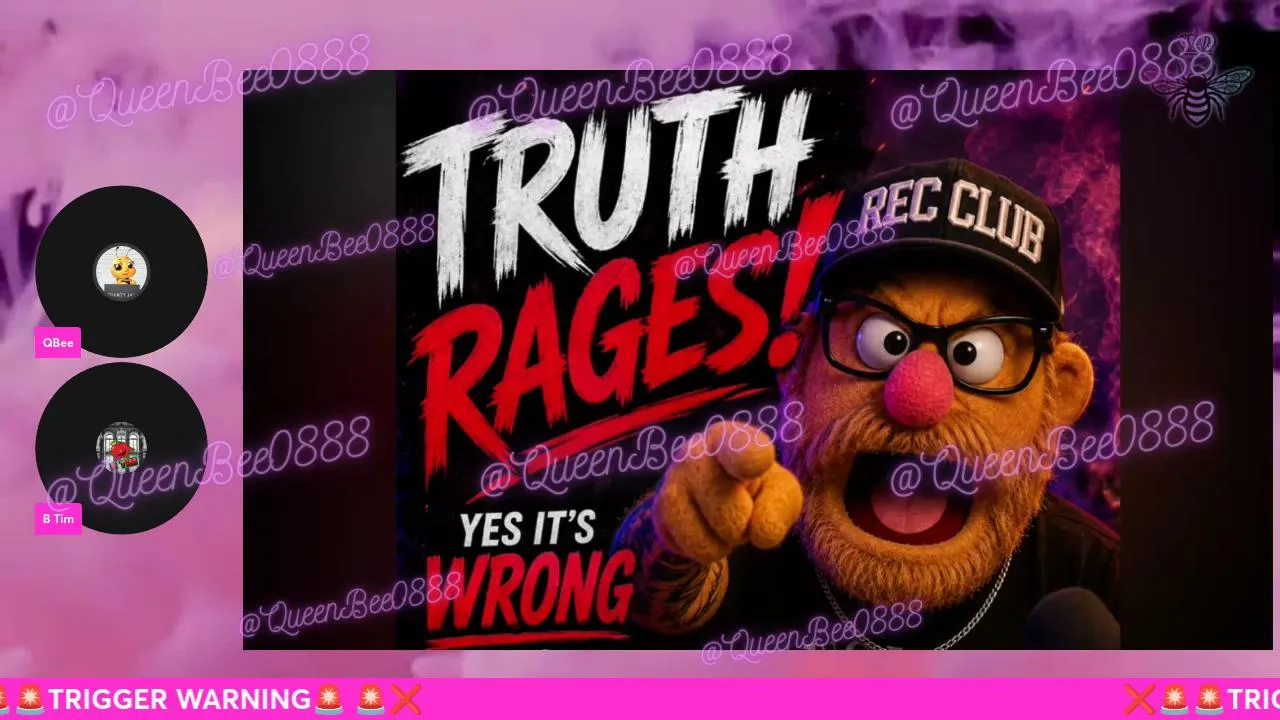Viewport: 1280px width, 720px height.
Task: Select the B Tim name label
Action: coord(58,519)
